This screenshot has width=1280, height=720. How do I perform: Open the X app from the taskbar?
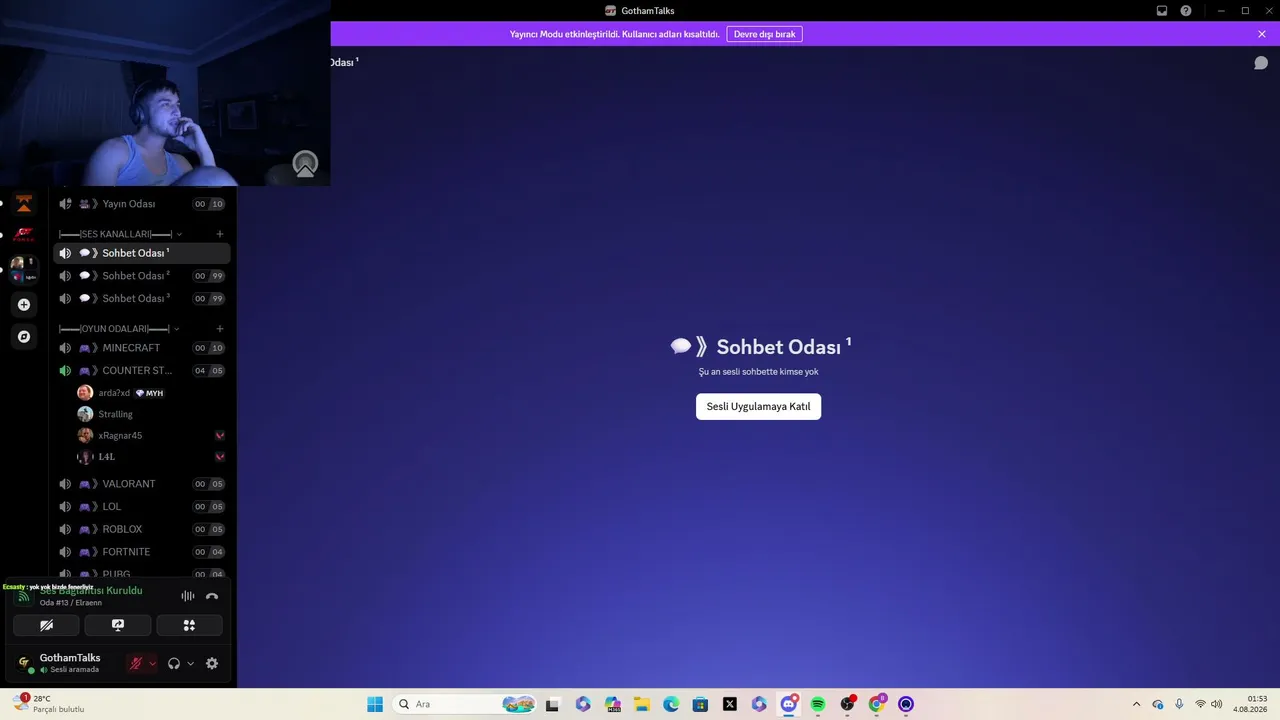(x=730, y=704)
